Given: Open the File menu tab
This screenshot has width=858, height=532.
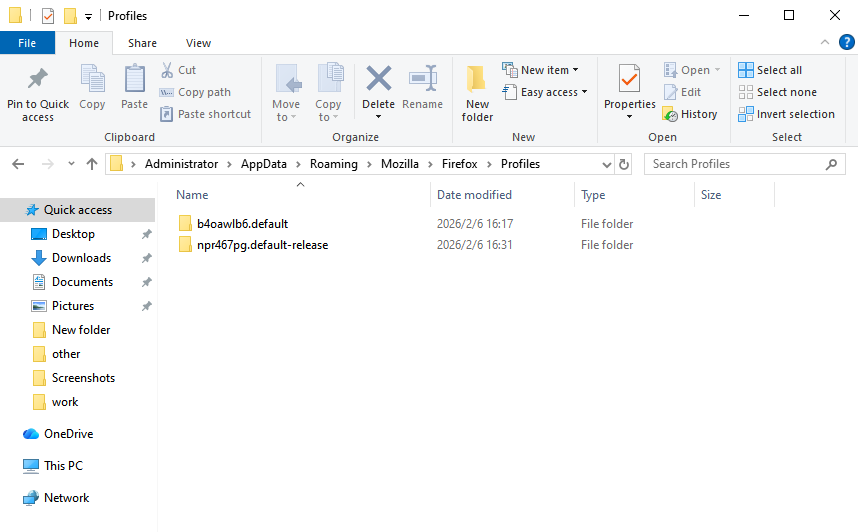Looking at the screenshot, I should [x=27, y=43].
